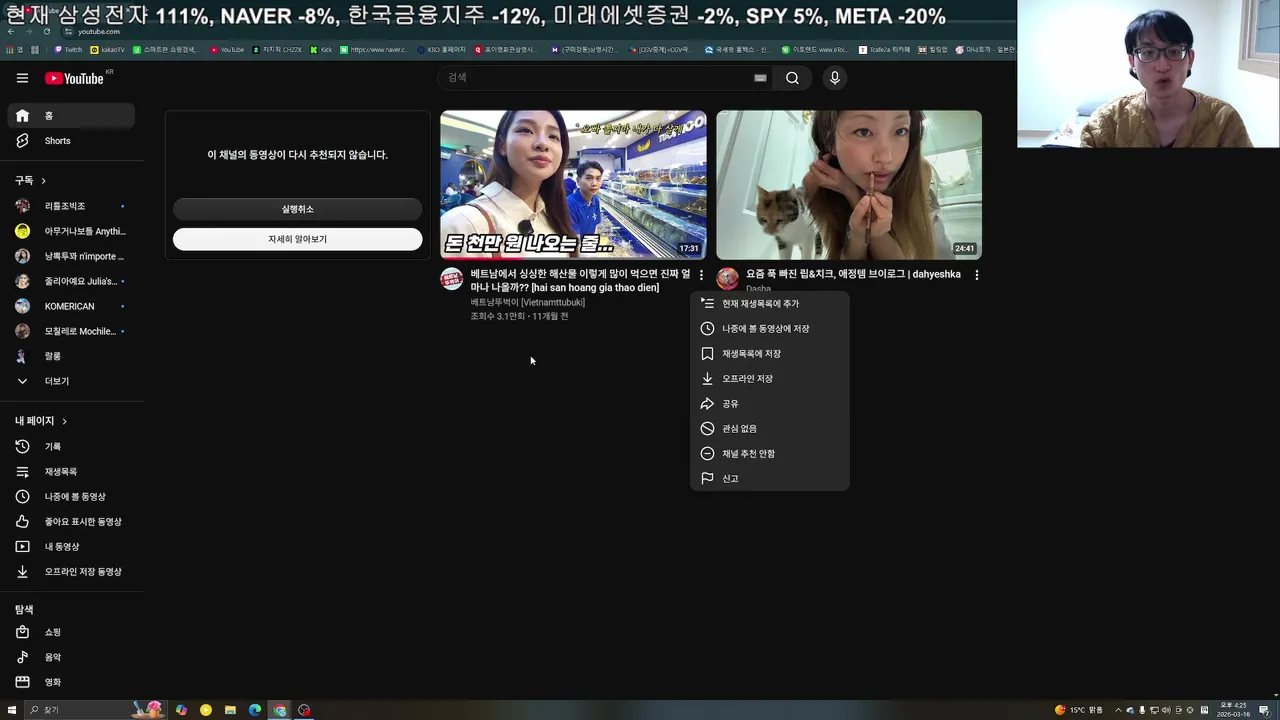Viewport: 1280px width, 720px height.
Task: Expand 더보기 in subscriptions list
Action: (70, 381)
